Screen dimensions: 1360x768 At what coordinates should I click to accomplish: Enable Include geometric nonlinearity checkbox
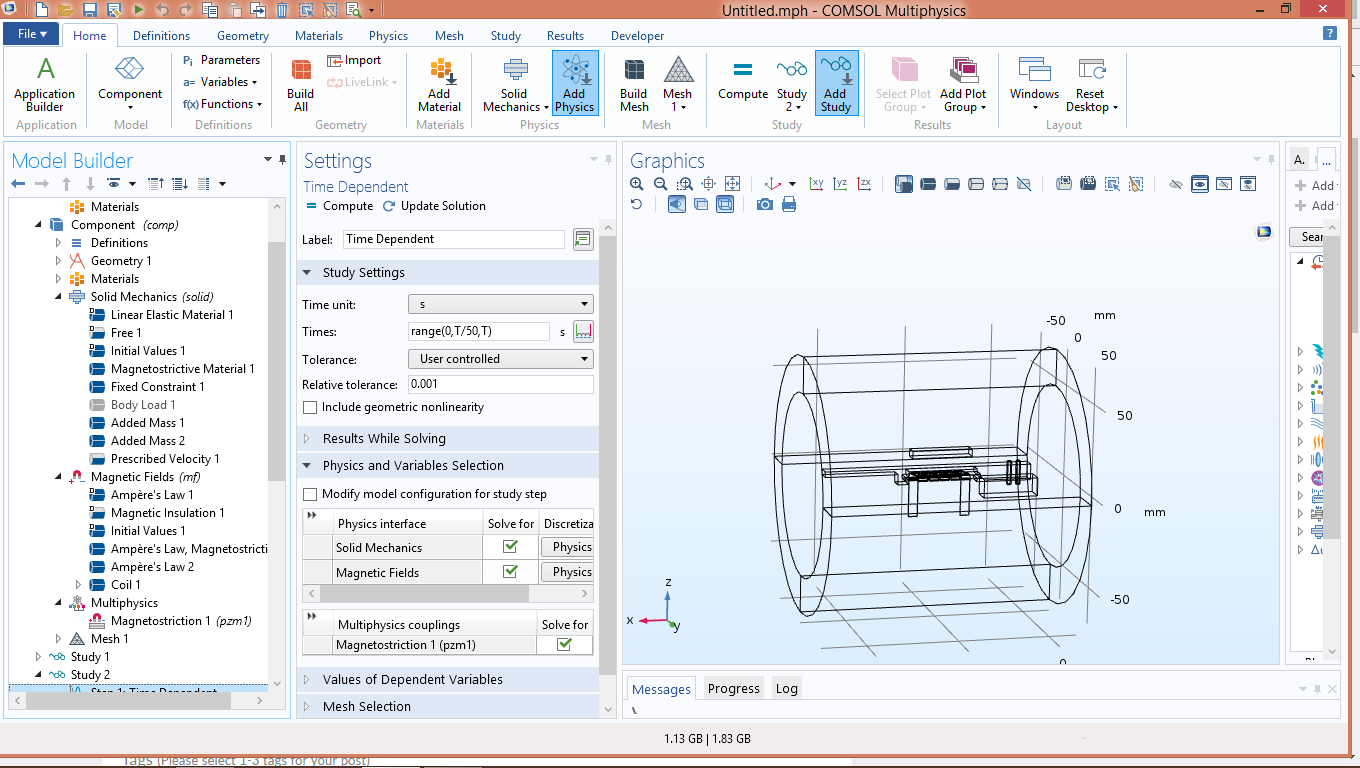tap(310, 408)
